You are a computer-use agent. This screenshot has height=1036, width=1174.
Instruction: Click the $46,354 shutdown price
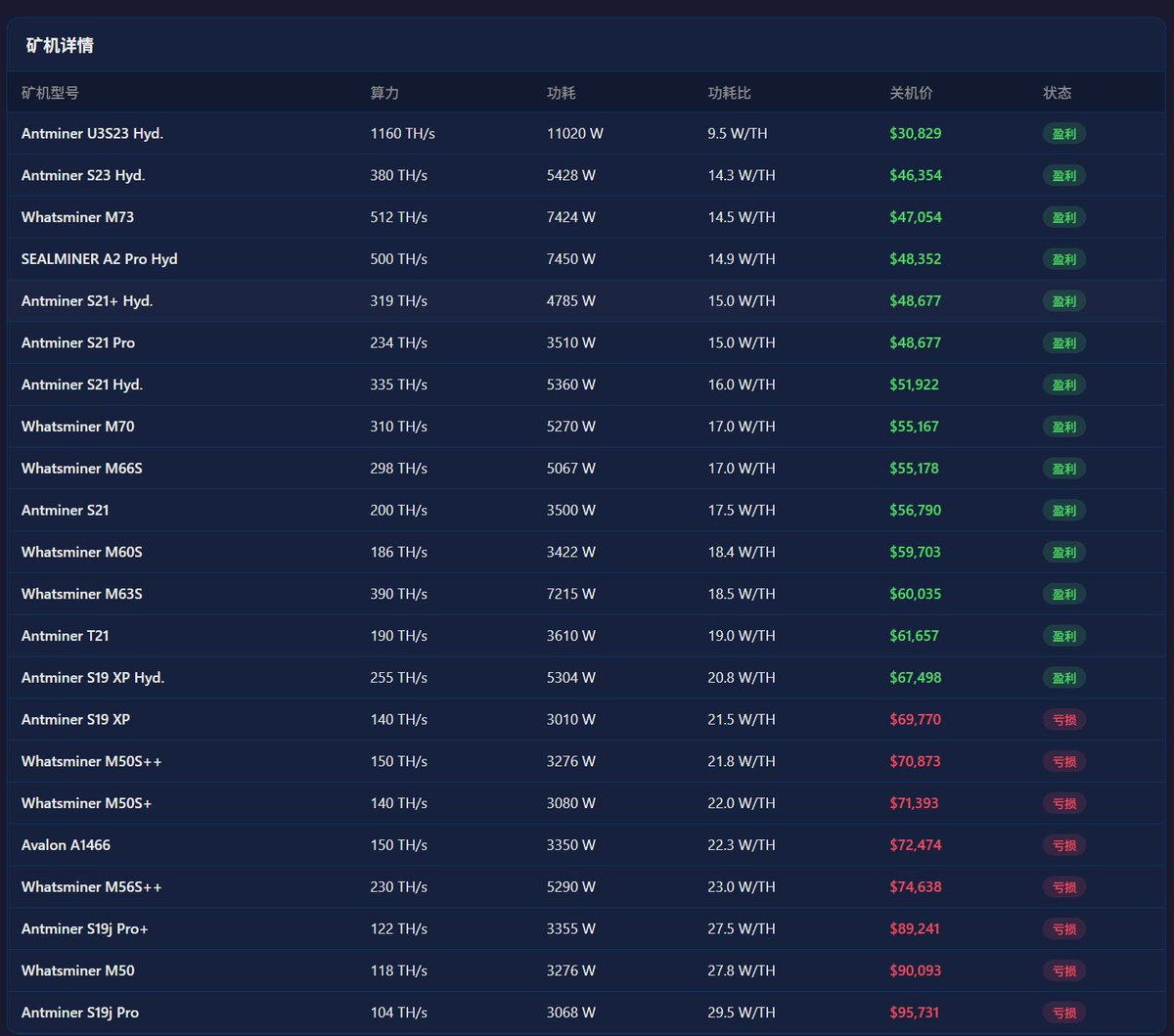pyautogui.click(x=916, y=175)
